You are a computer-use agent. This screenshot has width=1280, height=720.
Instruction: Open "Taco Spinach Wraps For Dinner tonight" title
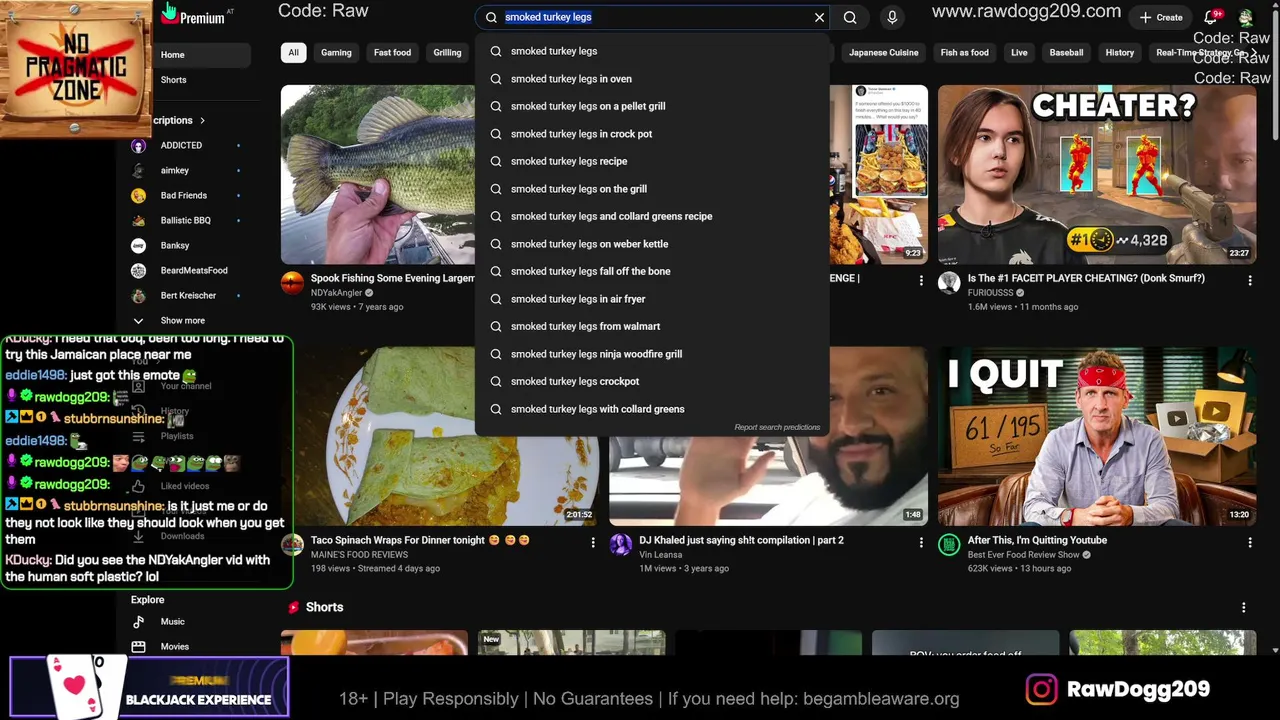click(420, 540)
